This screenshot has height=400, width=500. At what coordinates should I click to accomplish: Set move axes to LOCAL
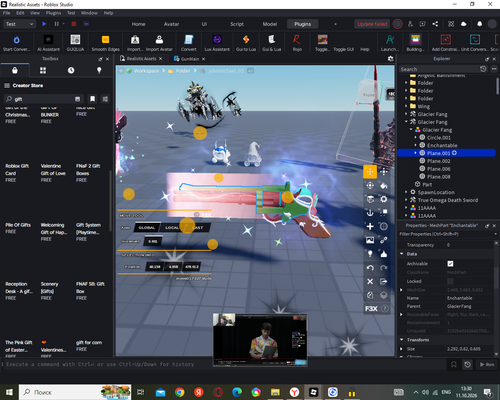tap(172, 228)
